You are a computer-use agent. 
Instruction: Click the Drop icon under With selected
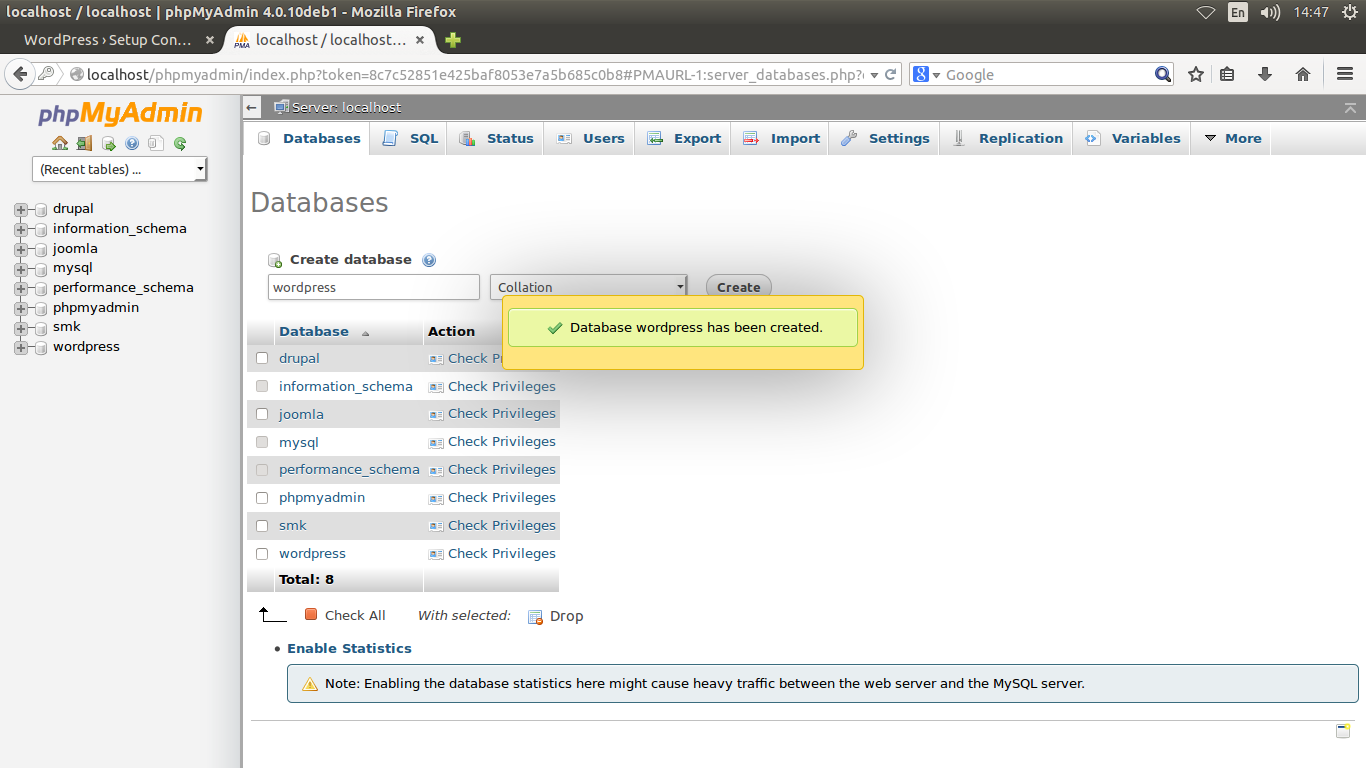[535, 616]
